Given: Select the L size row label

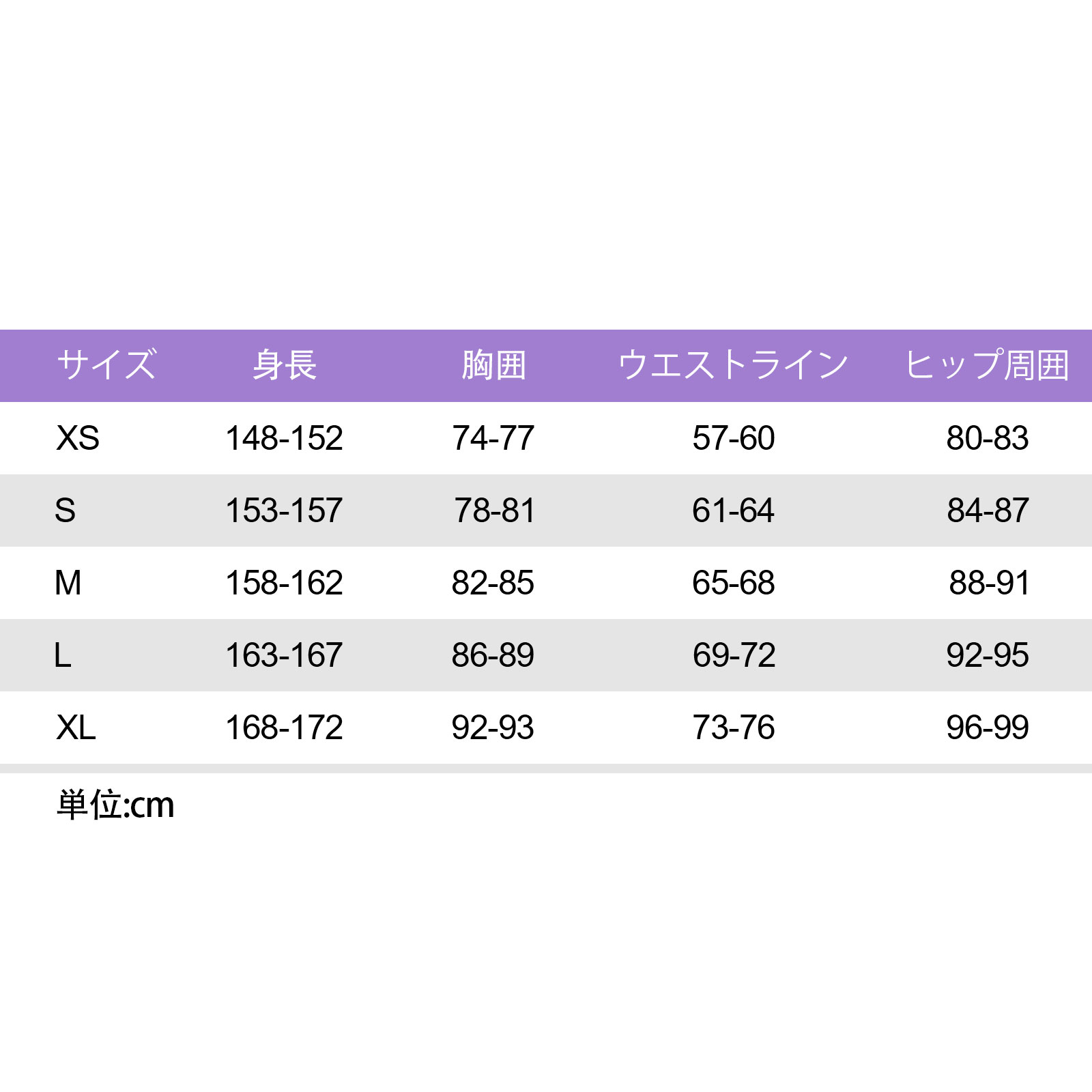Looking at the screenshot, I should click(63, 655).
